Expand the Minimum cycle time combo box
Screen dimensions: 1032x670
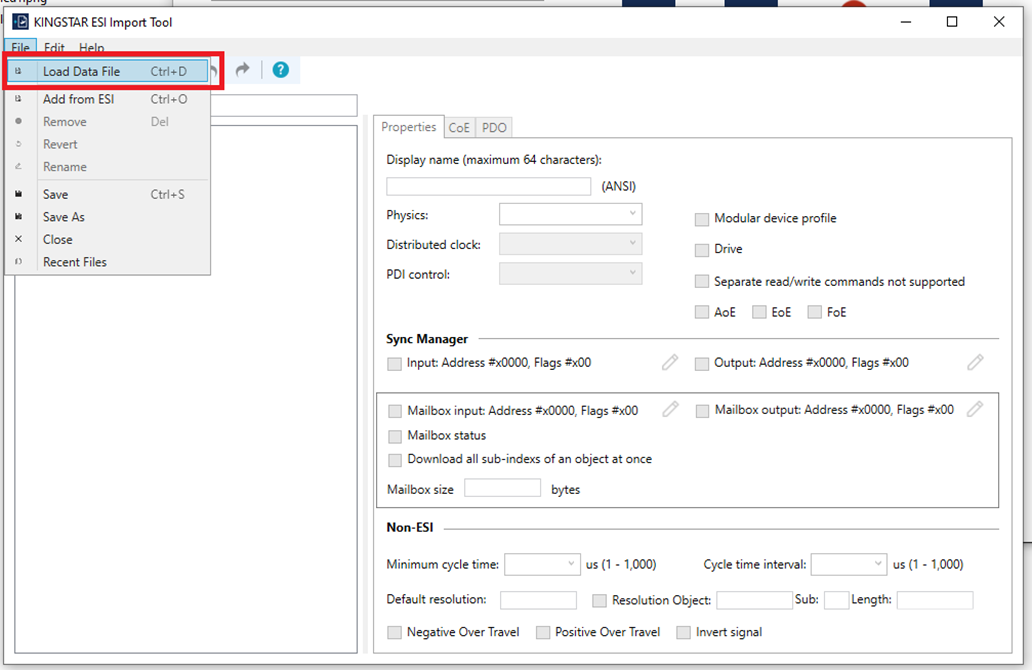(542, 565)
